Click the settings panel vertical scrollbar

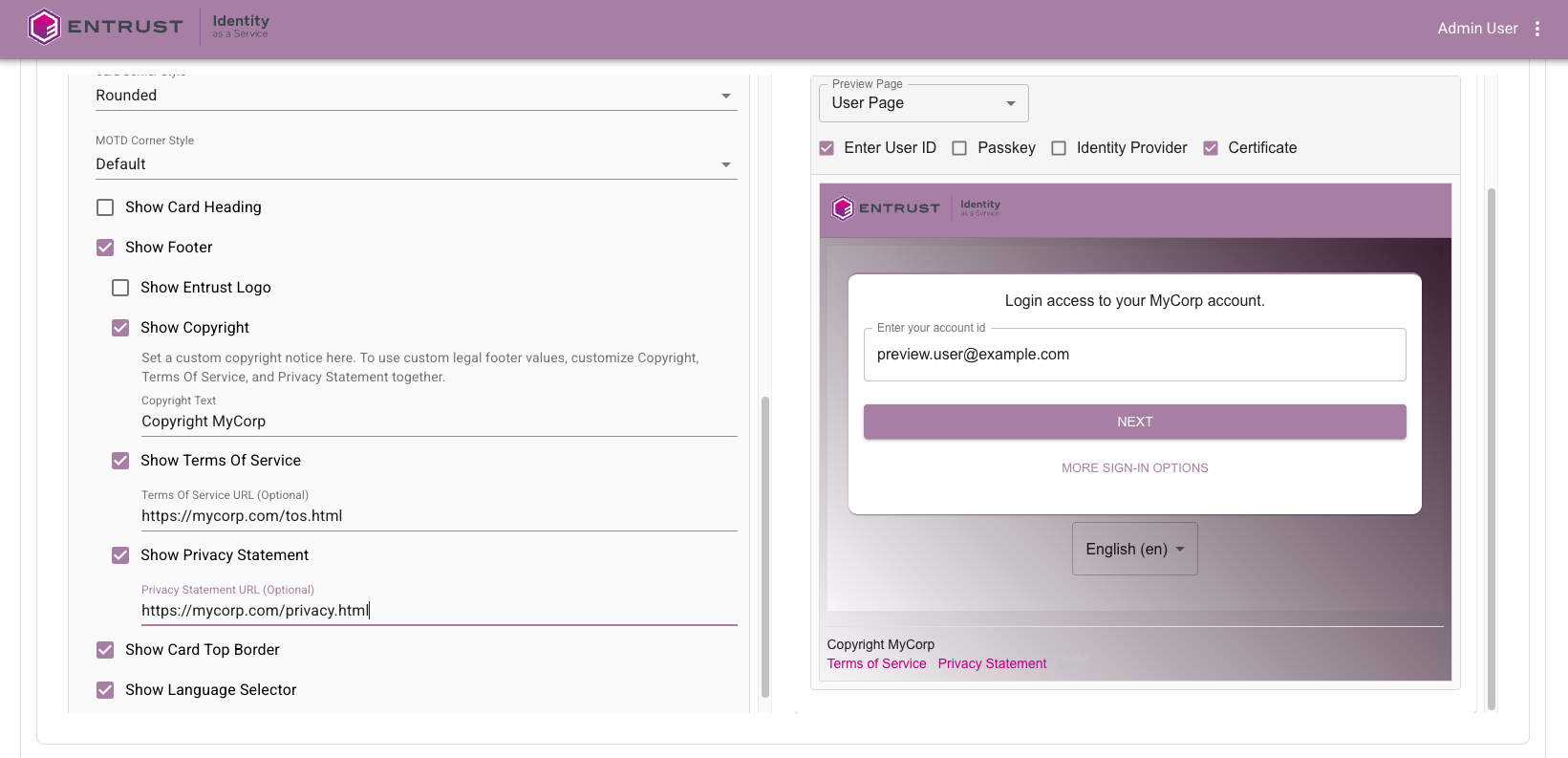click(764, 547)
